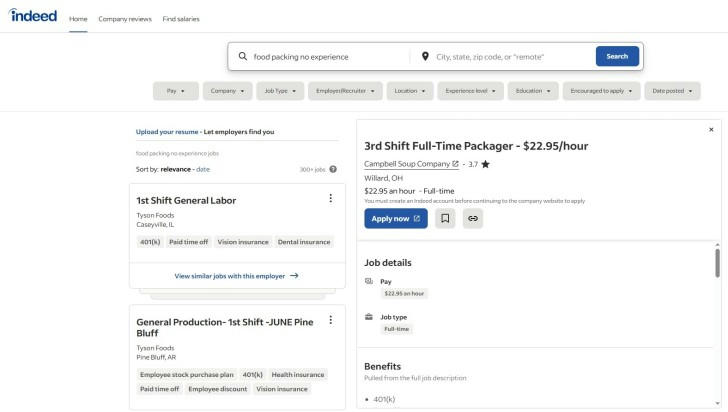Open the Job Type filter dropdown
This screenshot has width=728, height=412.
pyautogui.click(x=280, y=91)
